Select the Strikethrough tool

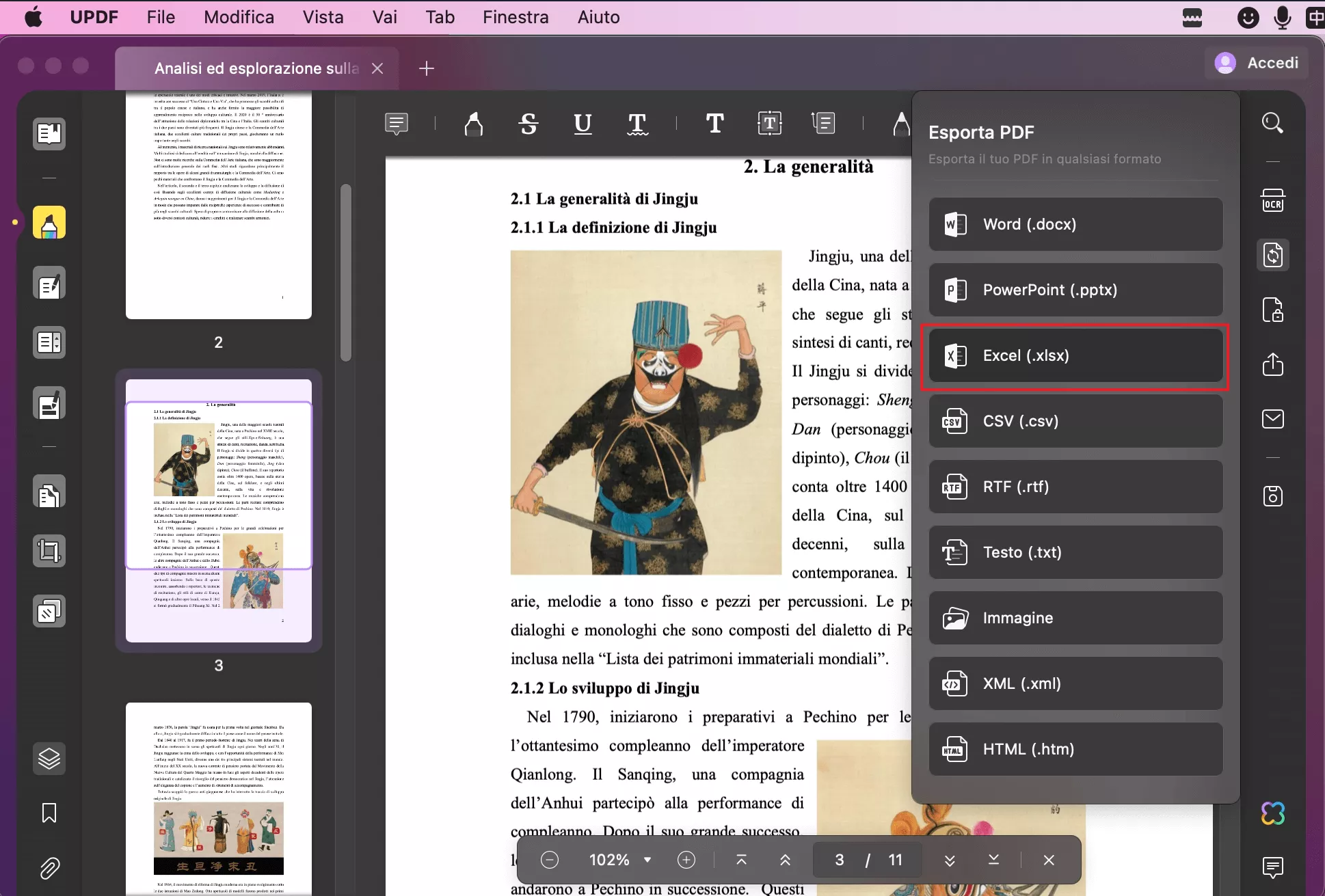(x=528, y=124)
